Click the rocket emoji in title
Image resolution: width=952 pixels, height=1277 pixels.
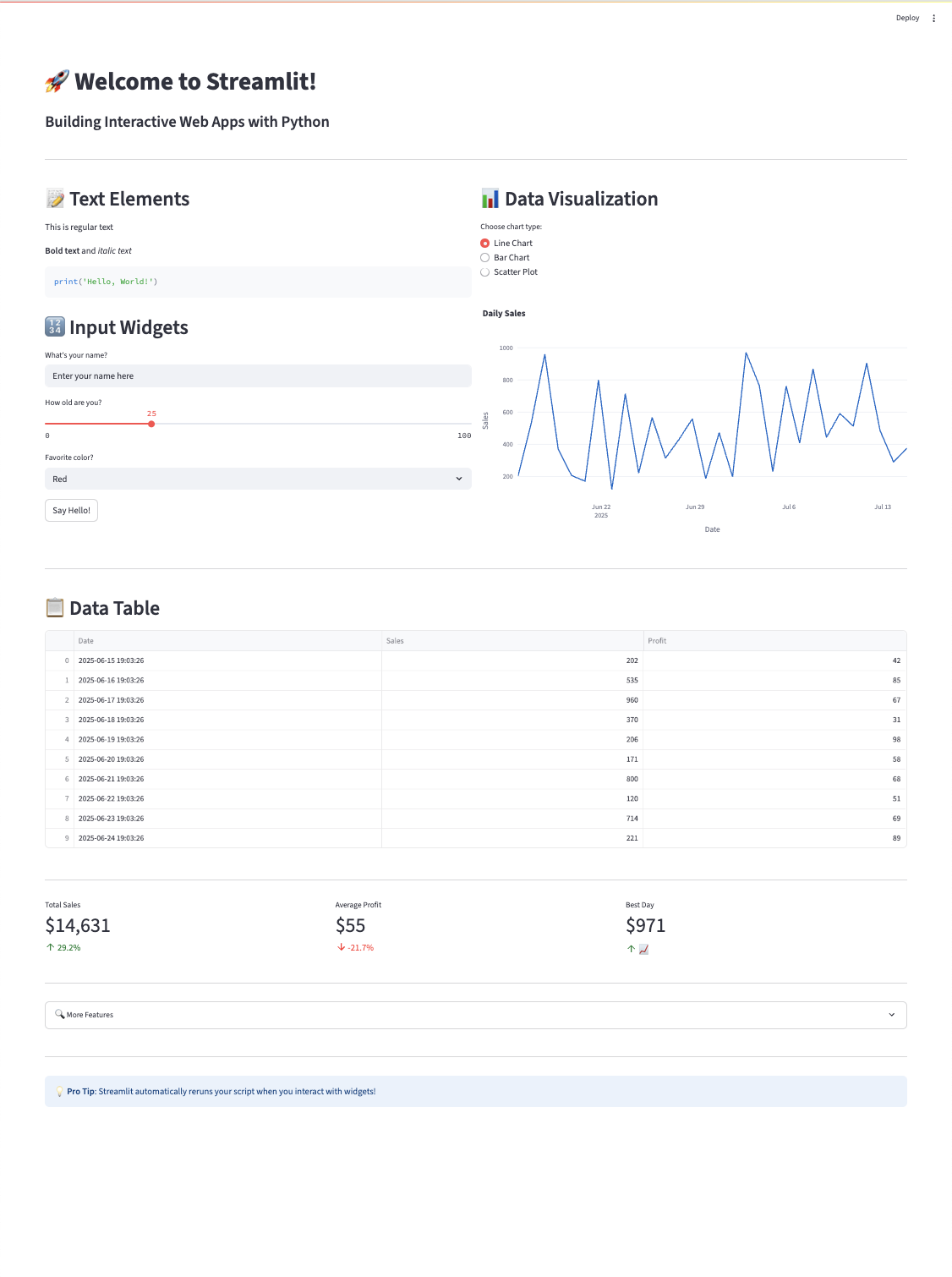click(57, 81)
